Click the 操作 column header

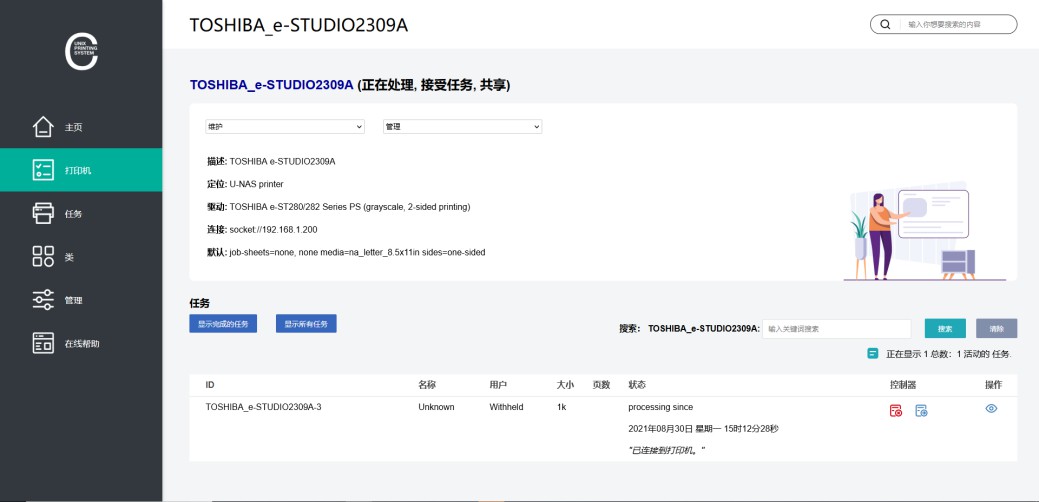point(993,385)
